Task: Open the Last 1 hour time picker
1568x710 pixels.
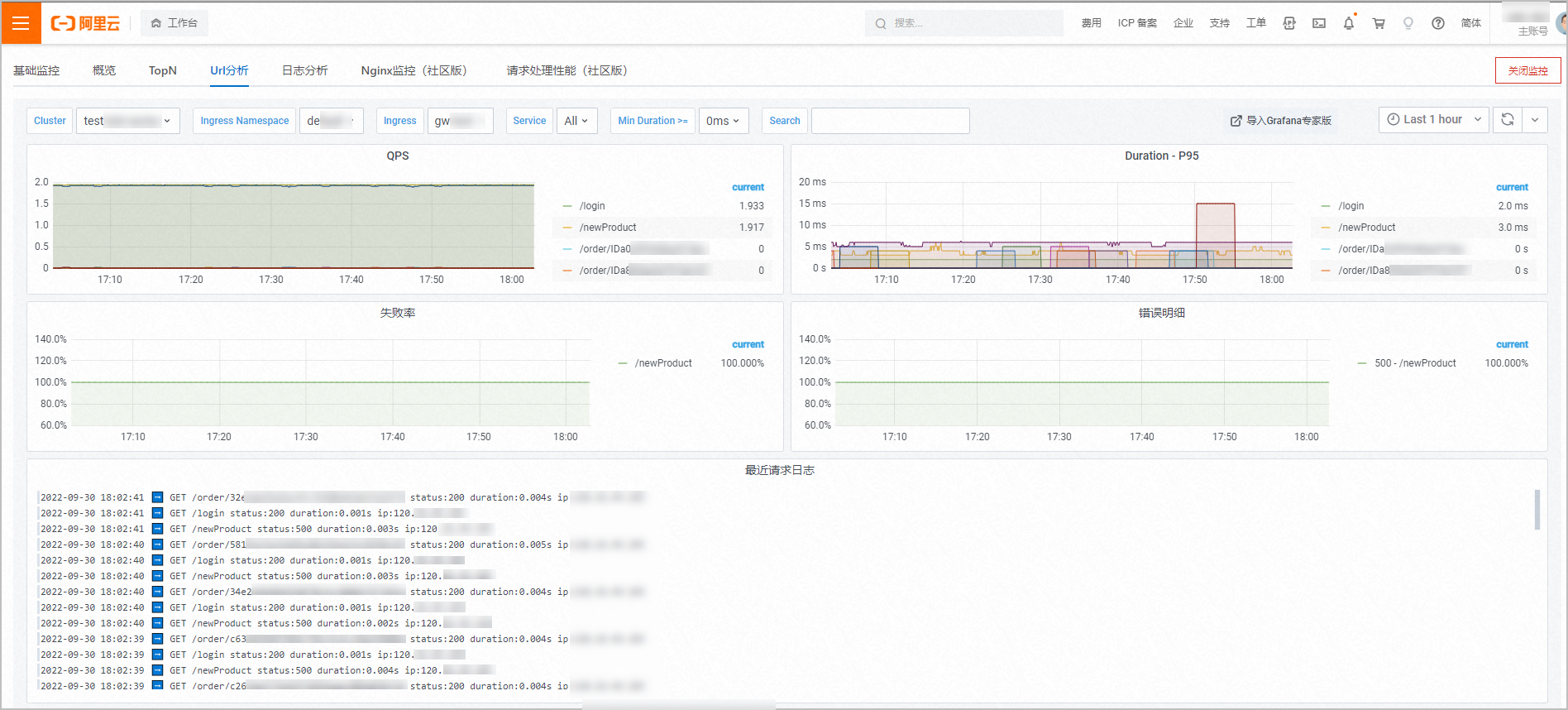Action: (x=1433, y=119)
